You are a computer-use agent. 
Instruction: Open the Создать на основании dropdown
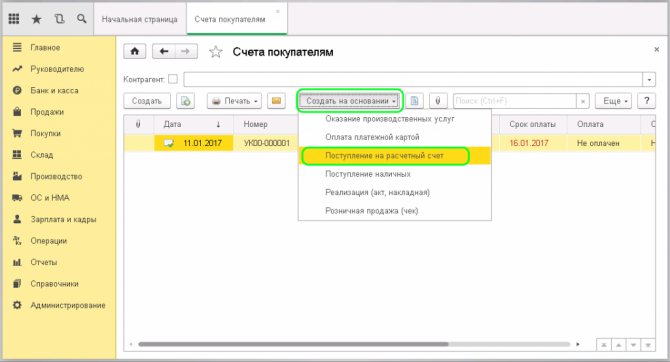349,101
